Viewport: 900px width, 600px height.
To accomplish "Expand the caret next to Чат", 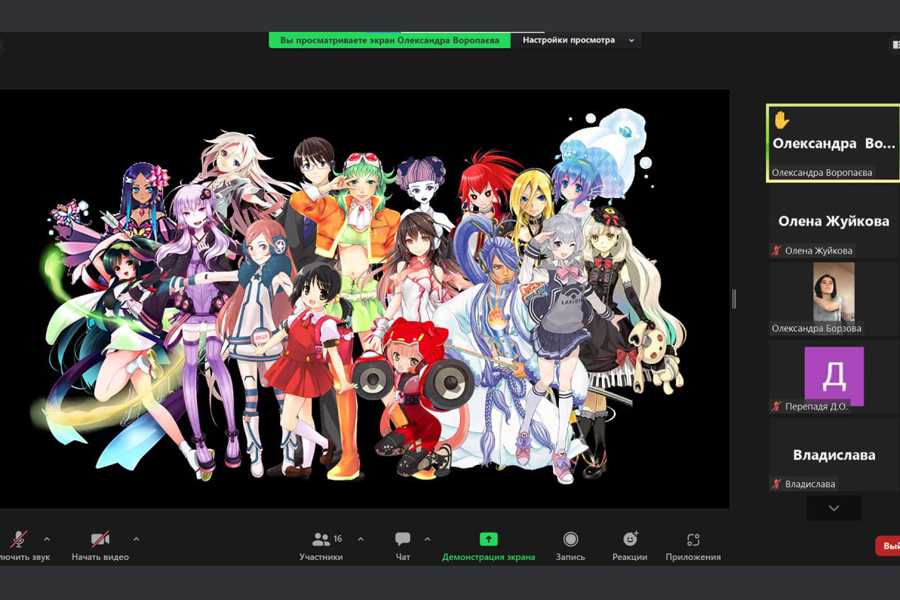I will (427, 540).
